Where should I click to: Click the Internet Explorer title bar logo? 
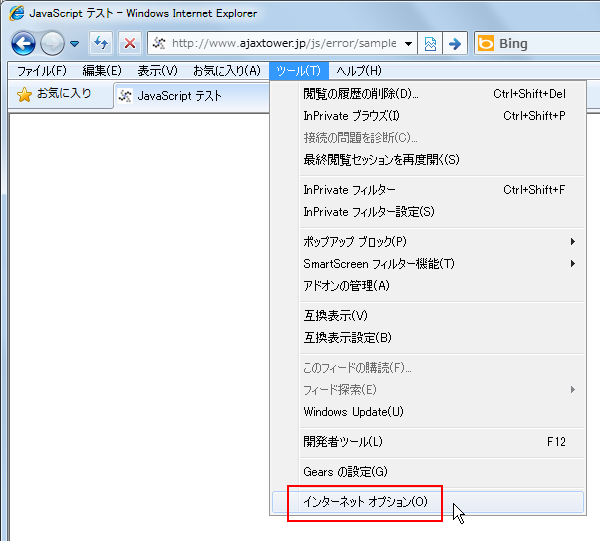point(17,13)
